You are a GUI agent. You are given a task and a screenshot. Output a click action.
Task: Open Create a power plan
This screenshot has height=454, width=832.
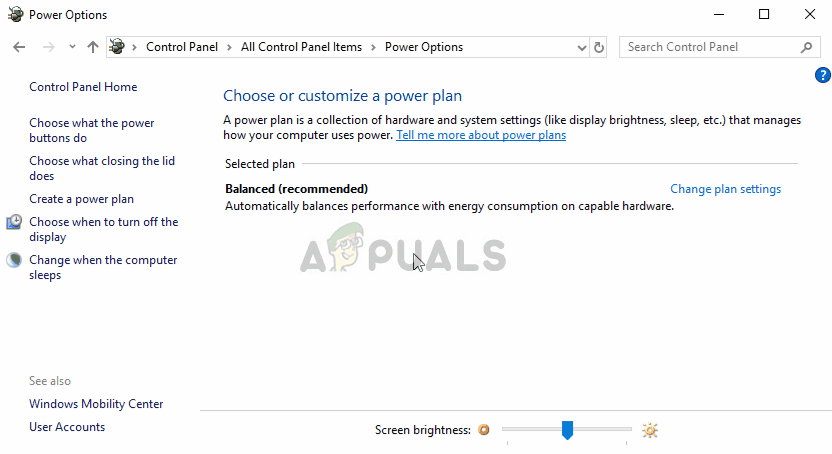81,199
